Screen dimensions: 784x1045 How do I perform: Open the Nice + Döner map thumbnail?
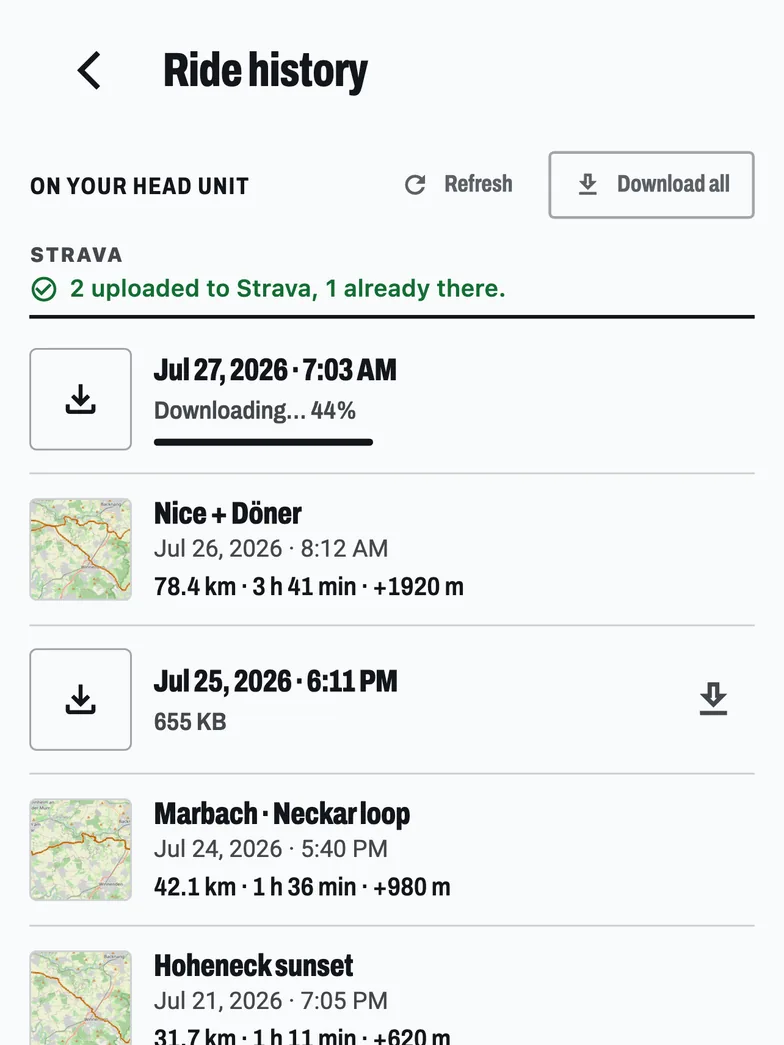tap(81, 549)
